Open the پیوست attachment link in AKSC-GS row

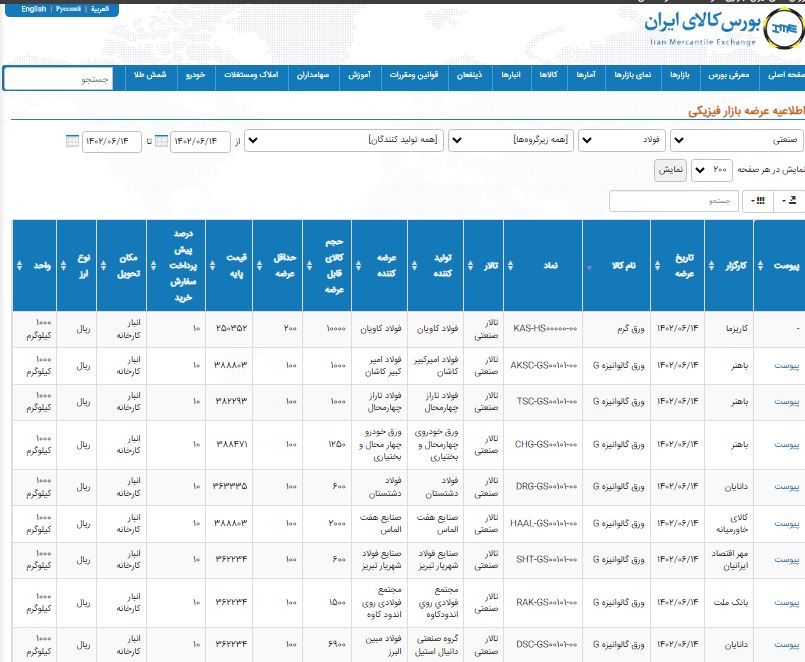click(787, 366)
